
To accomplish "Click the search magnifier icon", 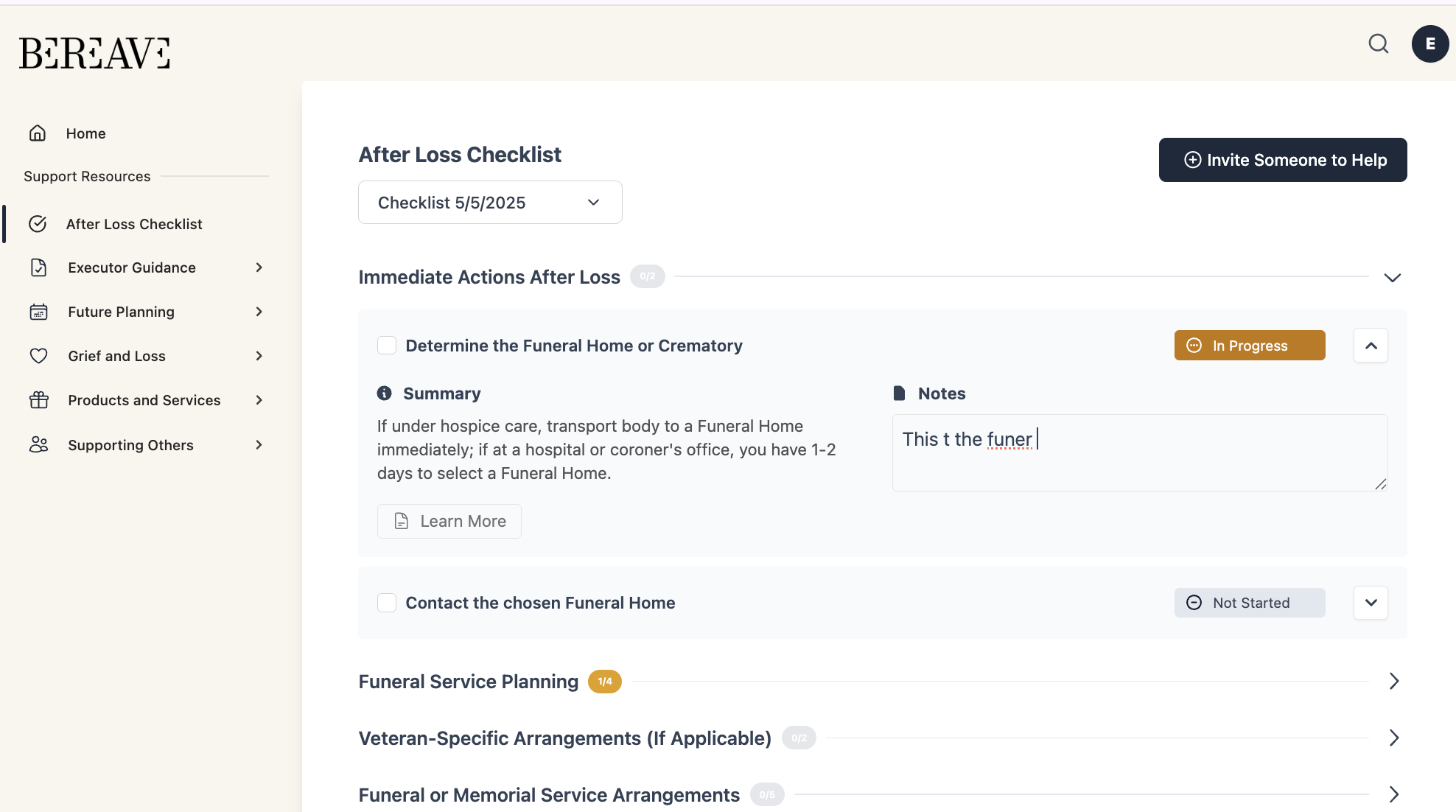I will click(1378, 44).
